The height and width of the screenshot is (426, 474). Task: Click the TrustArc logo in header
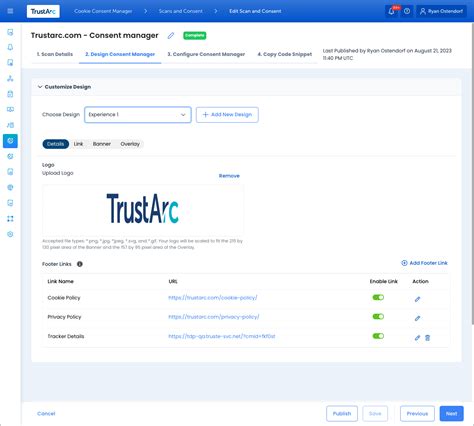[43, 11]
